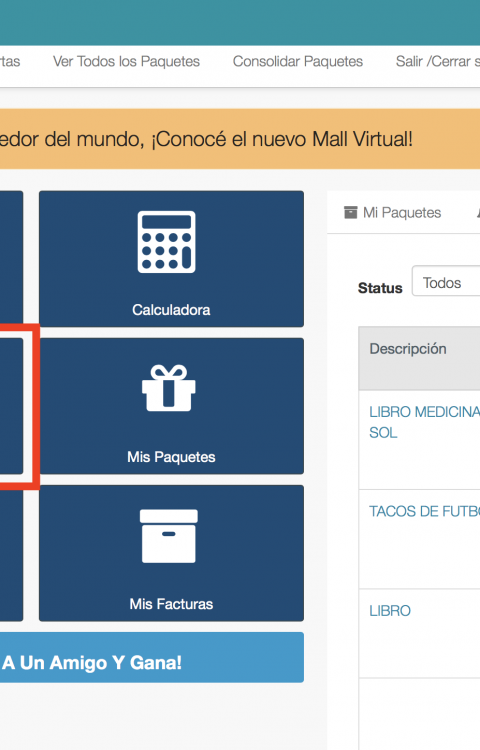
Task: Go to Consolidar Paquetes menu item
Action: click(x=298, y=62)
